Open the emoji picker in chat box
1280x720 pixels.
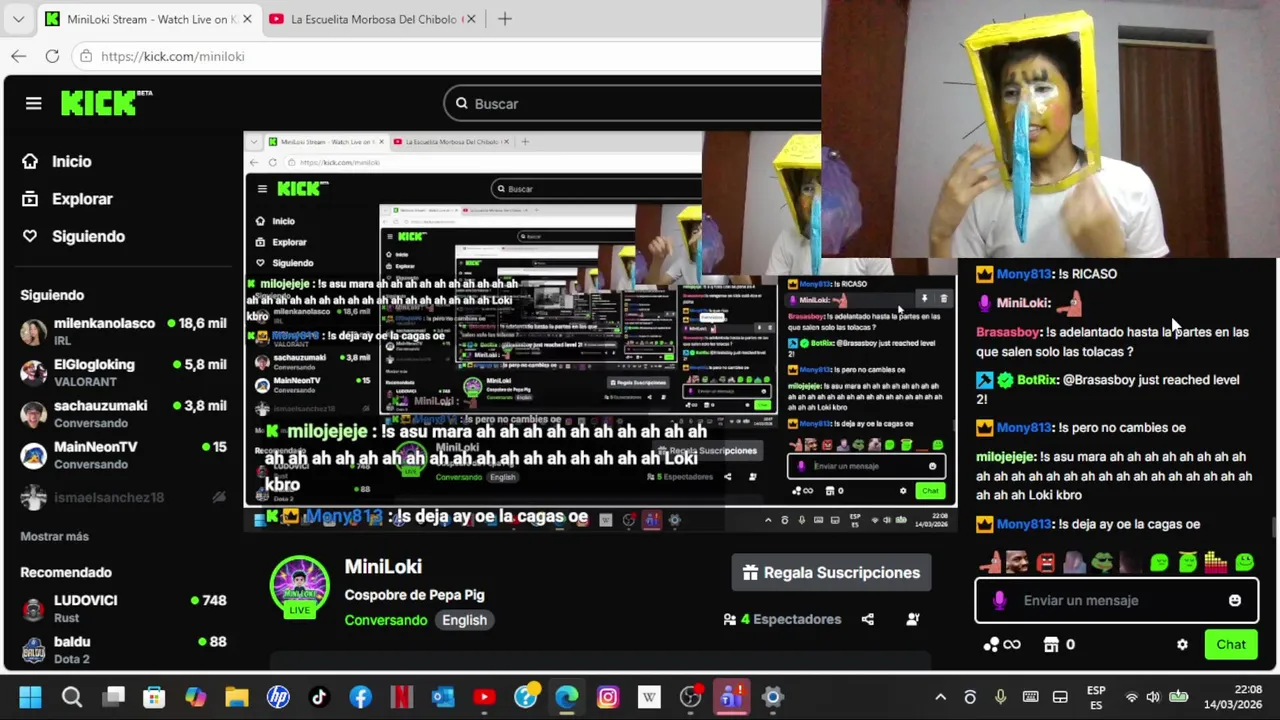point(1235,600)
